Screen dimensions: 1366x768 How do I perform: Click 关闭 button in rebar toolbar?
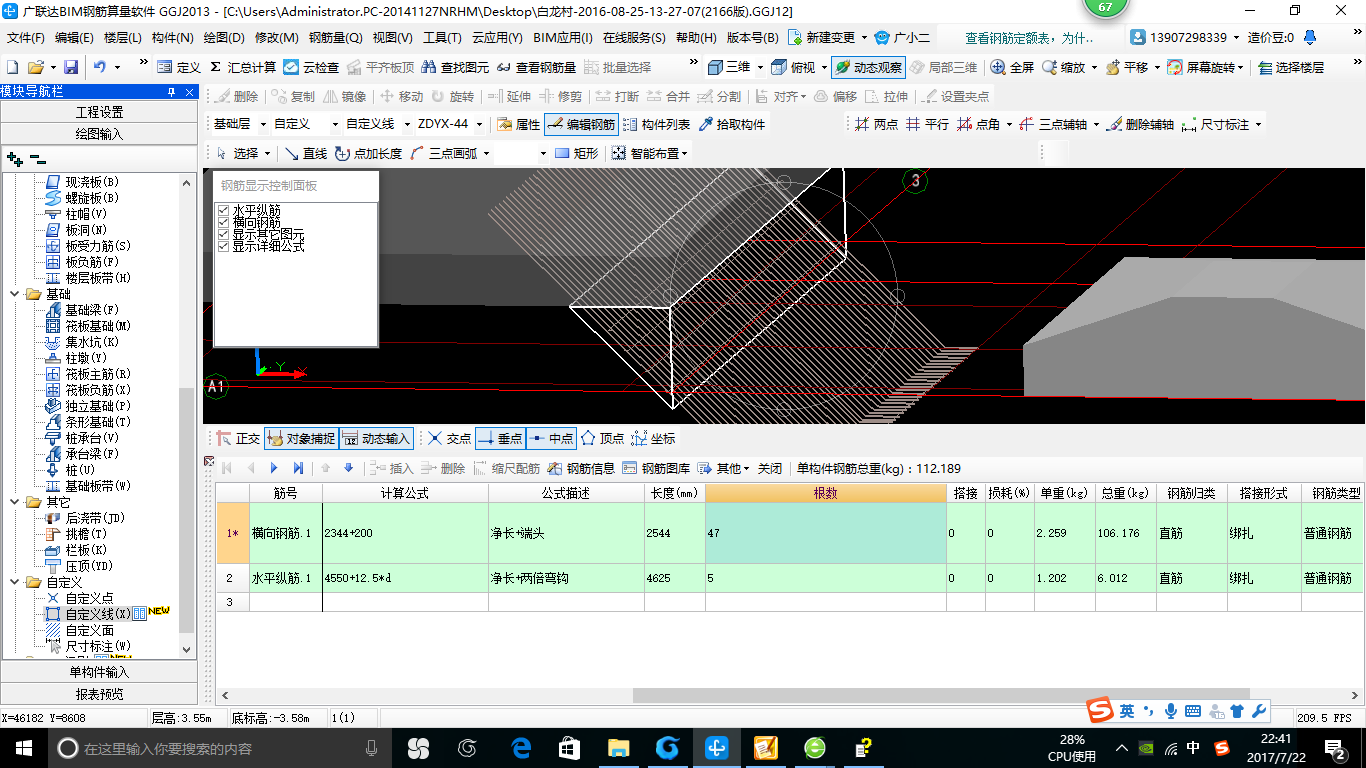coord(770,468)
